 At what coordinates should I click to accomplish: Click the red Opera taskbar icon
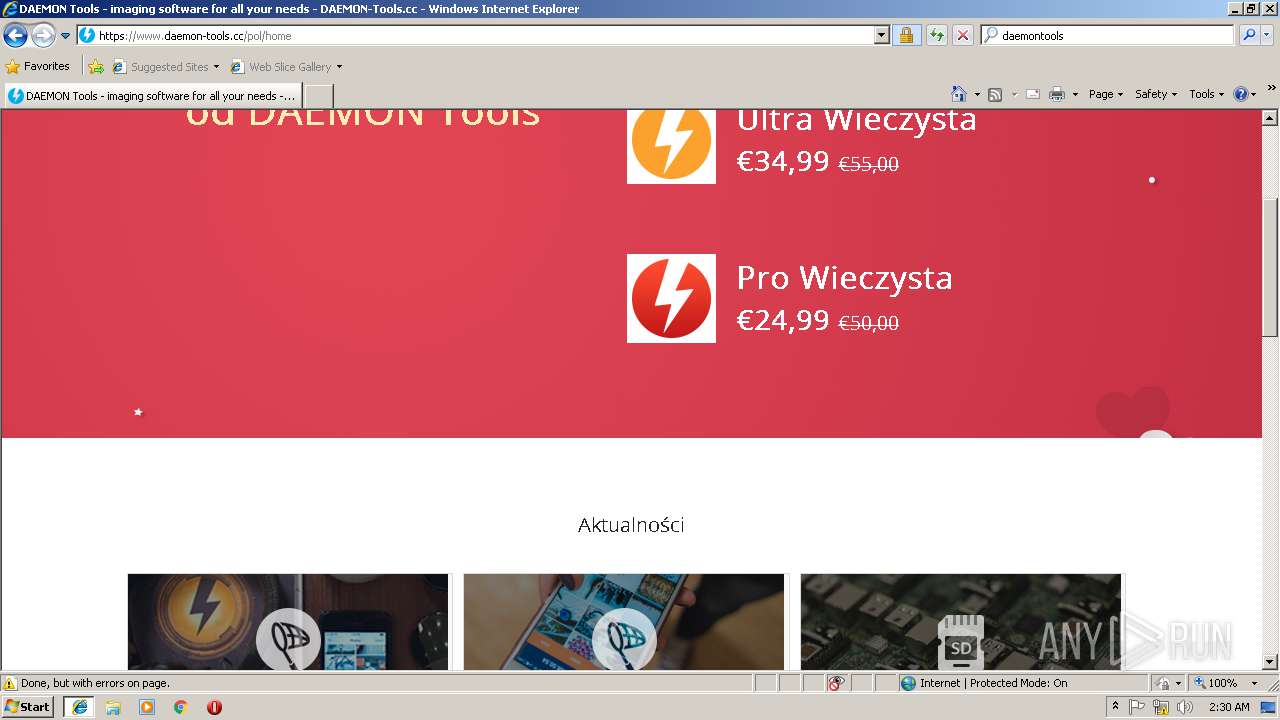214,707
